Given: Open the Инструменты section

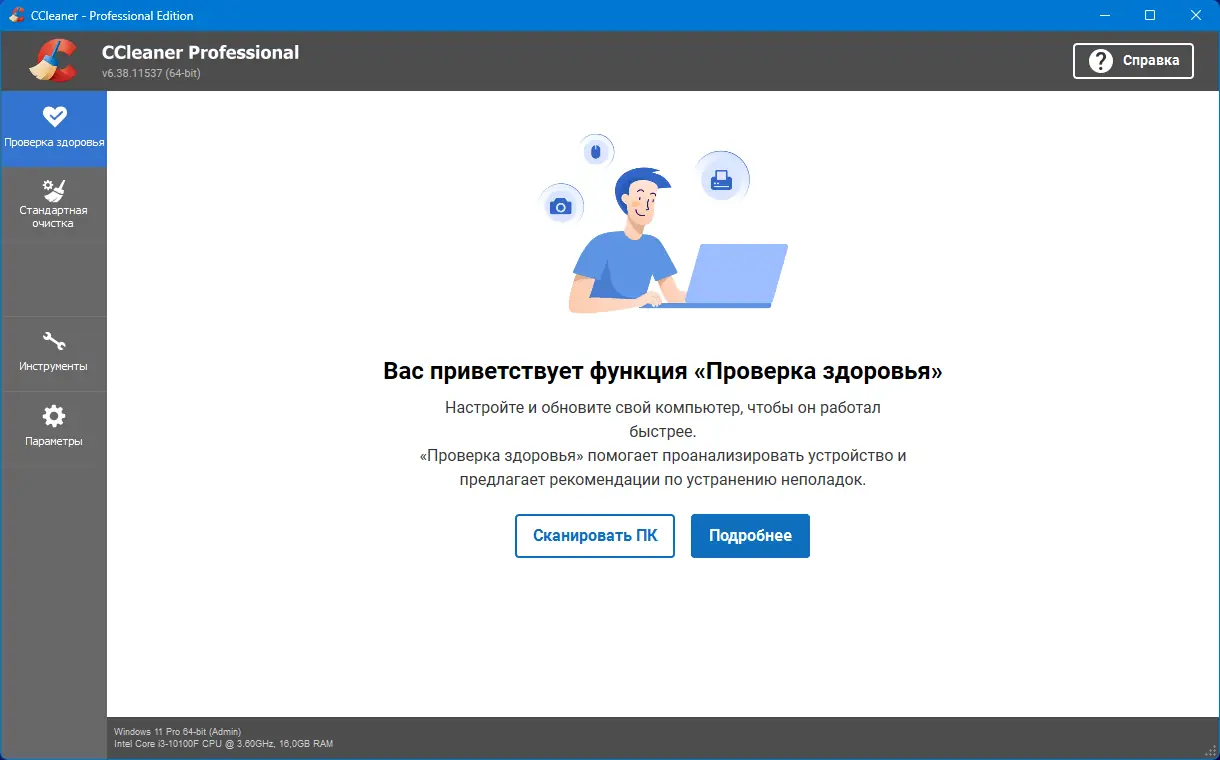Looking at the screenshot, I should click(x=54, y=354).
